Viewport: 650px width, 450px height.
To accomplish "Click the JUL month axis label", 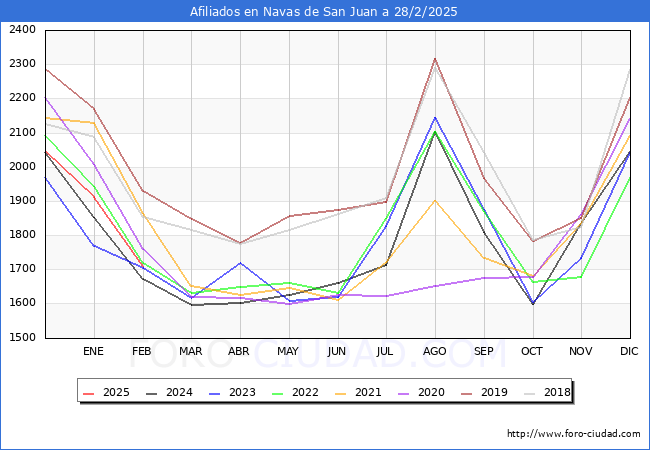I will [x=385, y=351].
